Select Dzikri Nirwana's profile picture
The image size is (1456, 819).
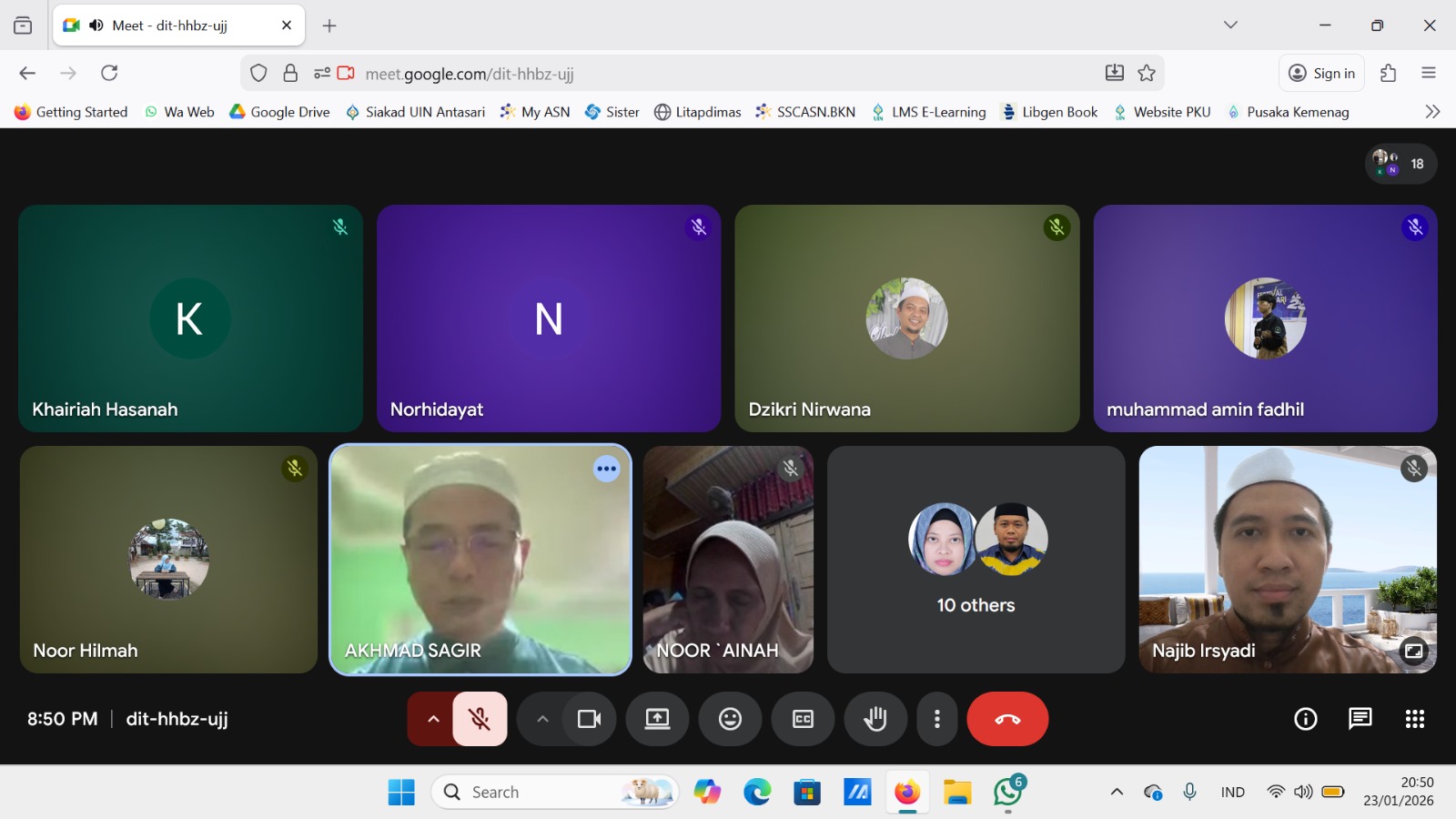906,318
